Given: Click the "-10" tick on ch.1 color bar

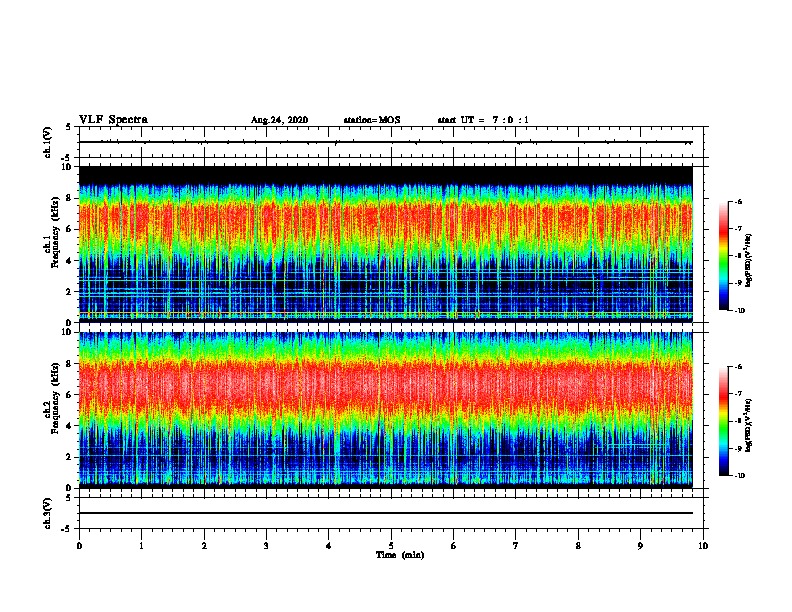Looking at the screenshot, I should click(740, 311).
